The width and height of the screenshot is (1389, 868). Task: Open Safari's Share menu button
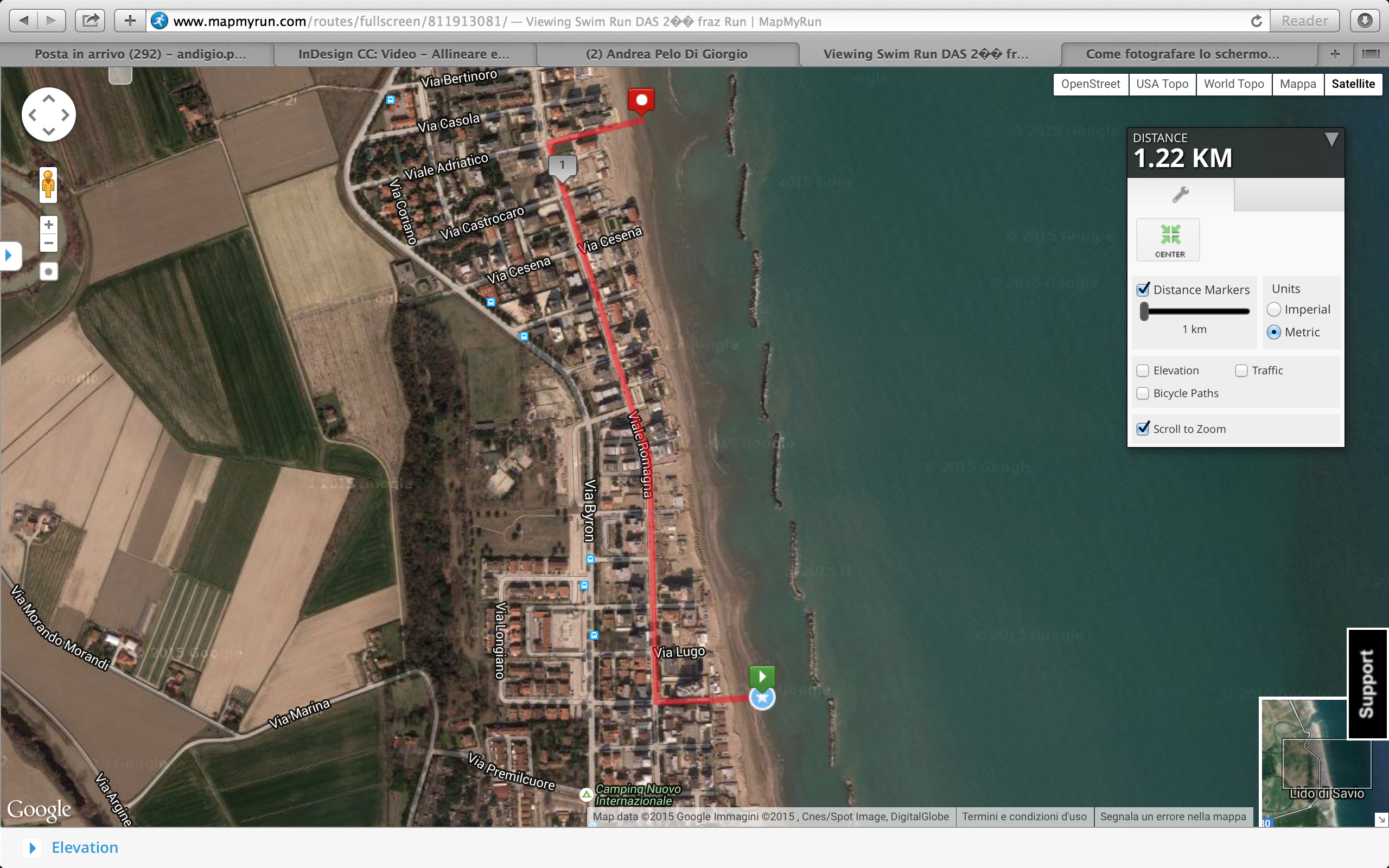[x=90, y=21]
